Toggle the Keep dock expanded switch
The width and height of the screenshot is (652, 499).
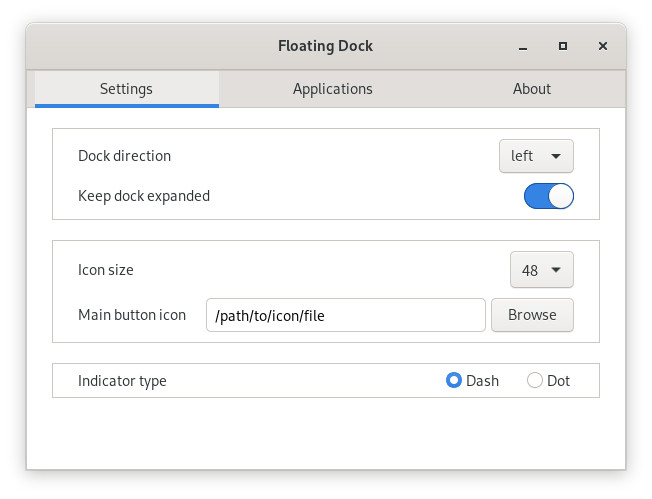click(548, 196)
